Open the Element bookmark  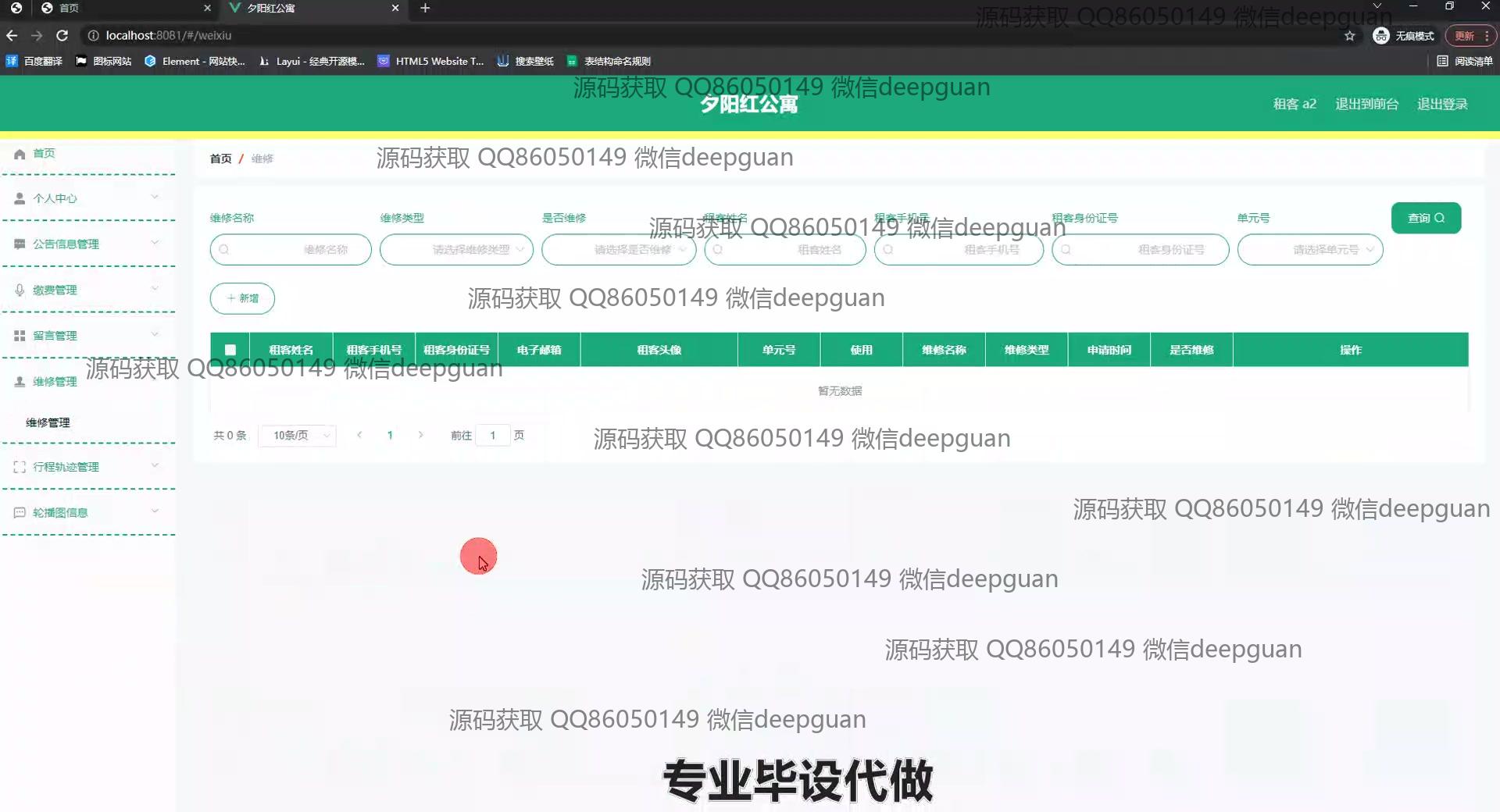pos(195,61)
